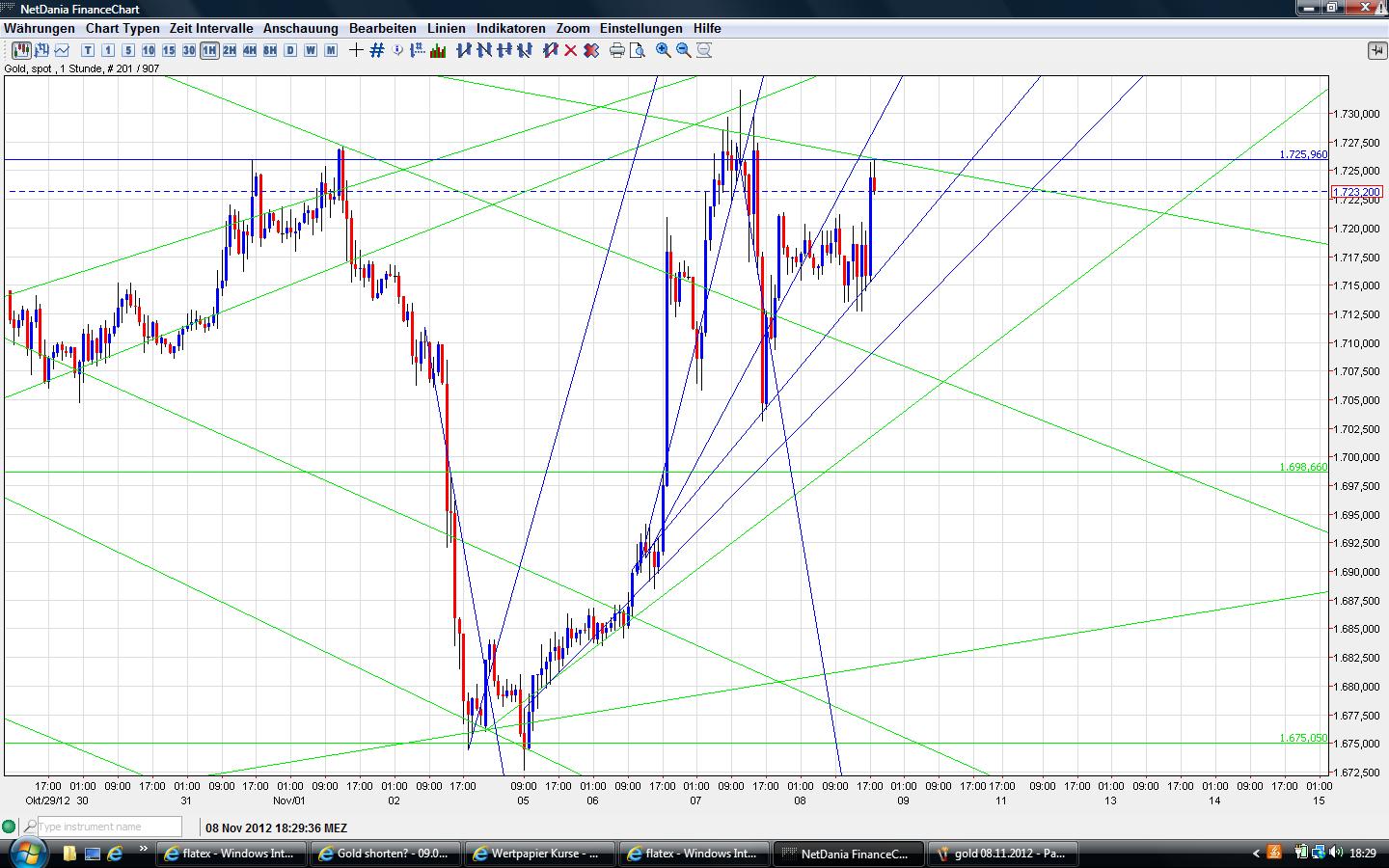Open the Indikatoren menu
Image resolution: width=1389 pixels, height=868 pixels.
click(x=510, y=28)
